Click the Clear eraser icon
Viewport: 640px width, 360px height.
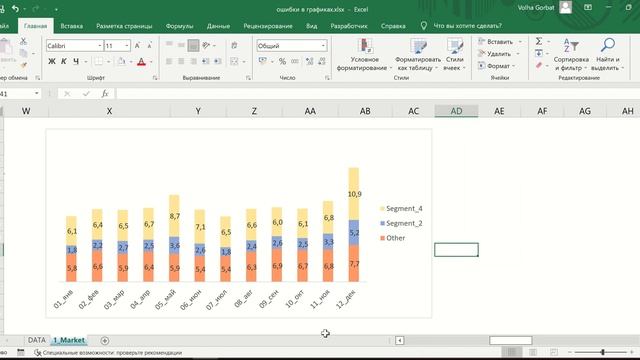click(x=539, y=65)
